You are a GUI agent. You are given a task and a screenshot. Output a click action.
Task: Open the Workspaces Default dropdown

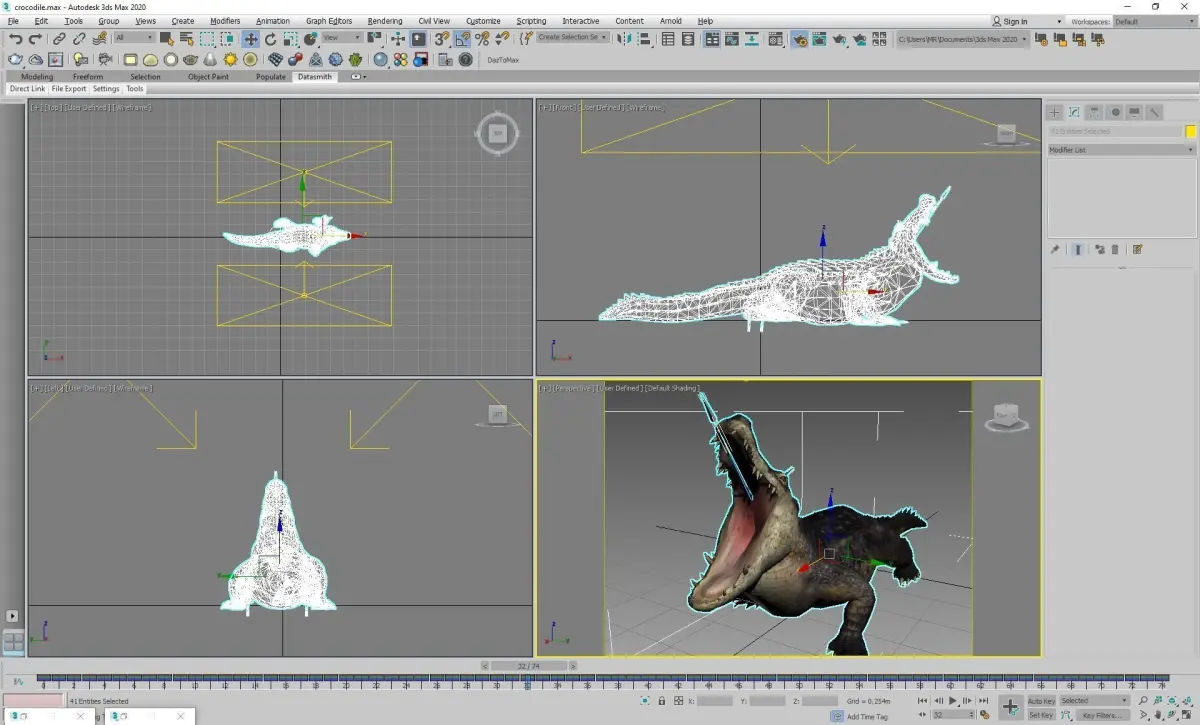coord(1154,21)
